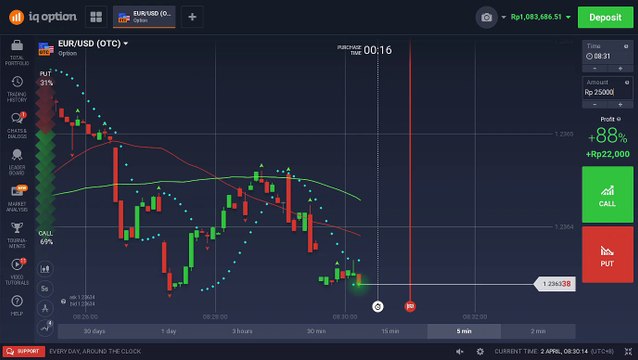Viewport: 638px width, 360px height.
Task: Select the 5 min timeframe
Action: point(464,331)
